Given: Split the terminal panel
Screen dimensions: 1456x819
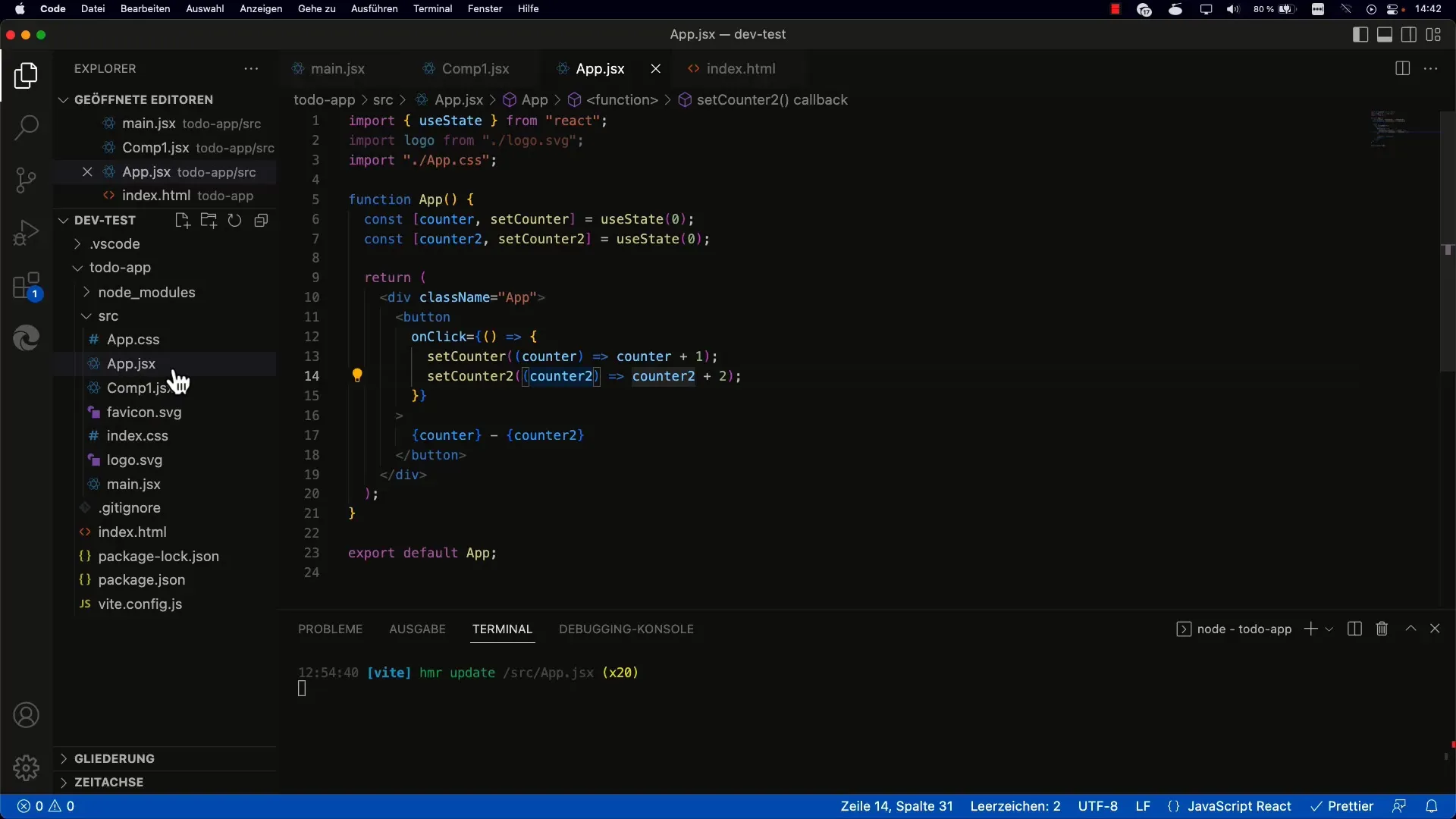Looking at the screenshot, I should [1355, 629].
